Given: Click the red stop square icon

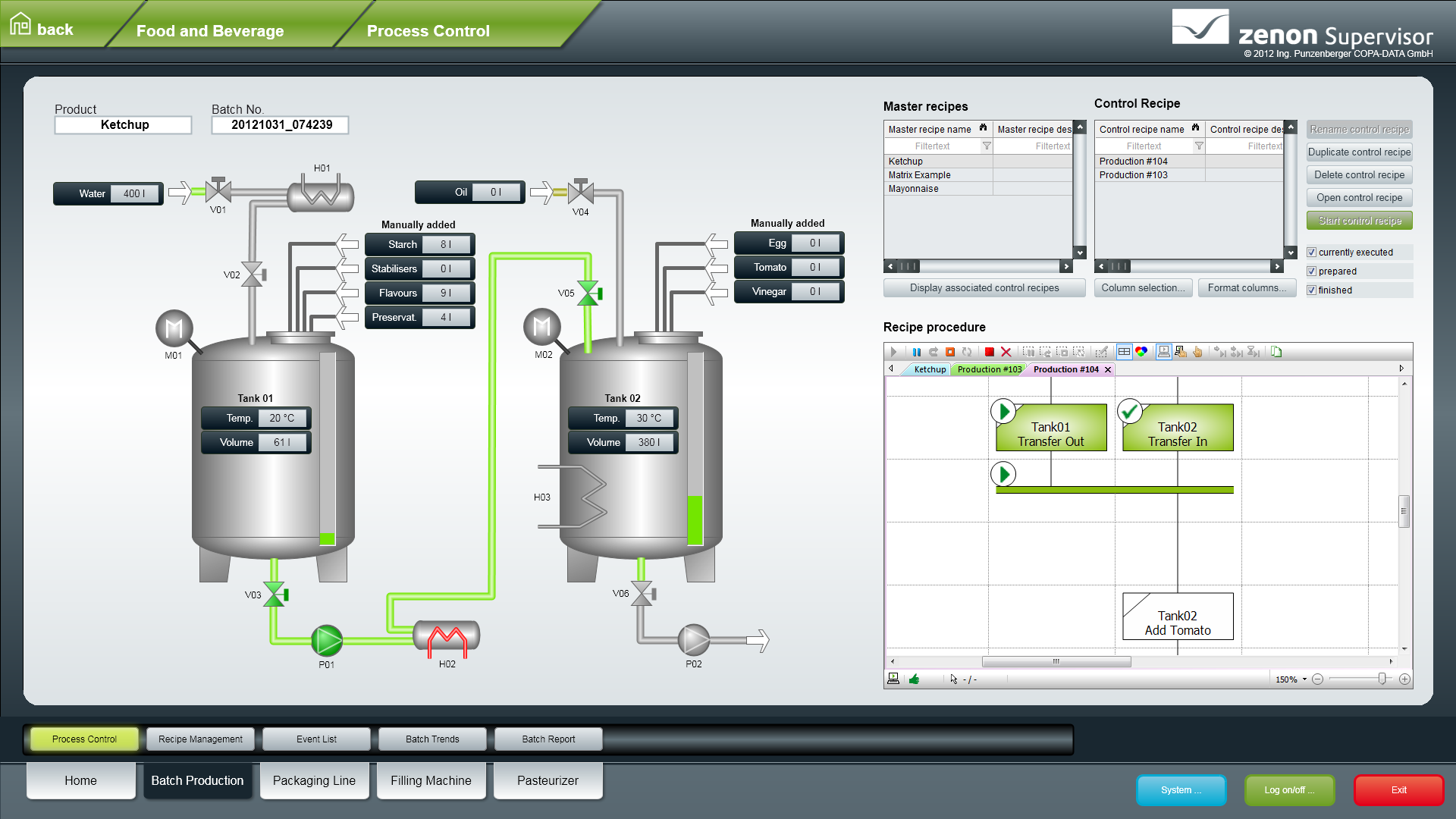Looking at the screenshot, I should 989,352.
